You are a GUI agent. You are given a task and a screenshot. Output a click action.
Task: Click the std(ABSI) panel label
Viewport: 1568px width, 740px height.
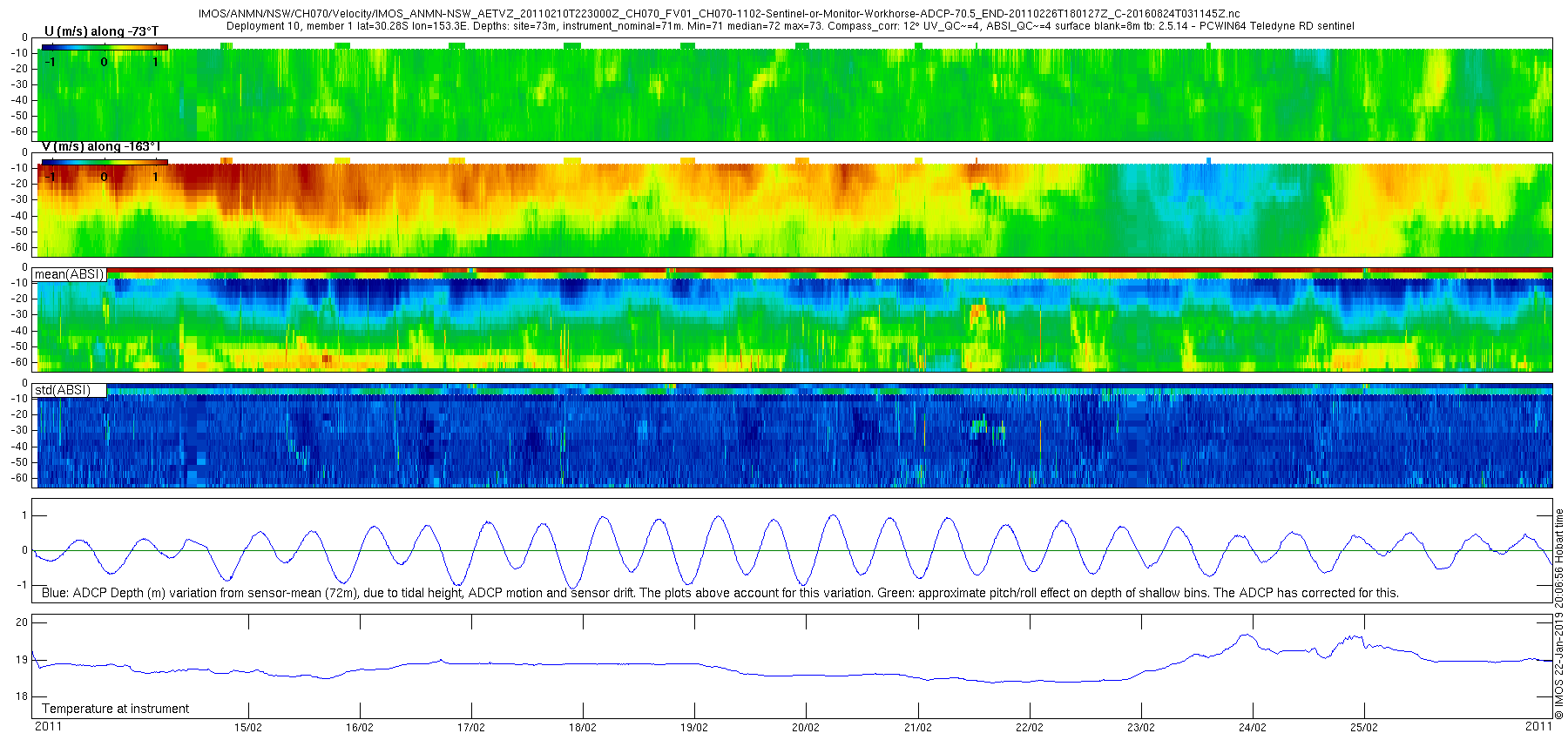[x=63, y=390]
